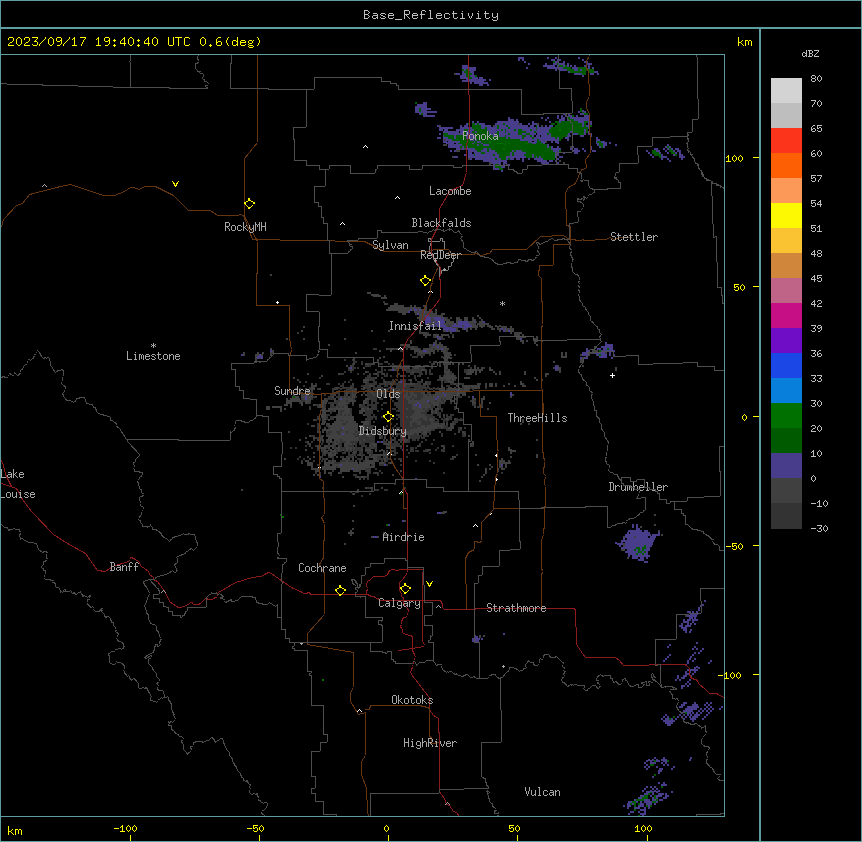The height and width of the screenshot is (842, 862).
Task: Click the Strathmore label
Action: 516,608
